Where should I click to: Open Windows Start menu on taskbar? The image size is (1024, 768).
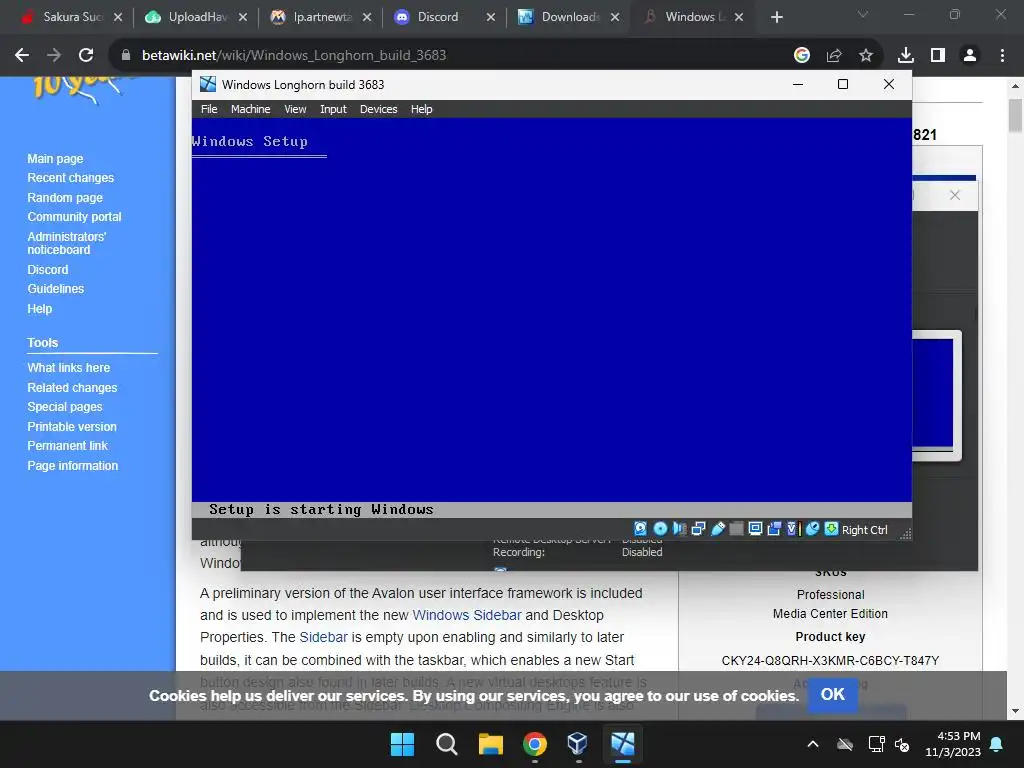(402, 744)
